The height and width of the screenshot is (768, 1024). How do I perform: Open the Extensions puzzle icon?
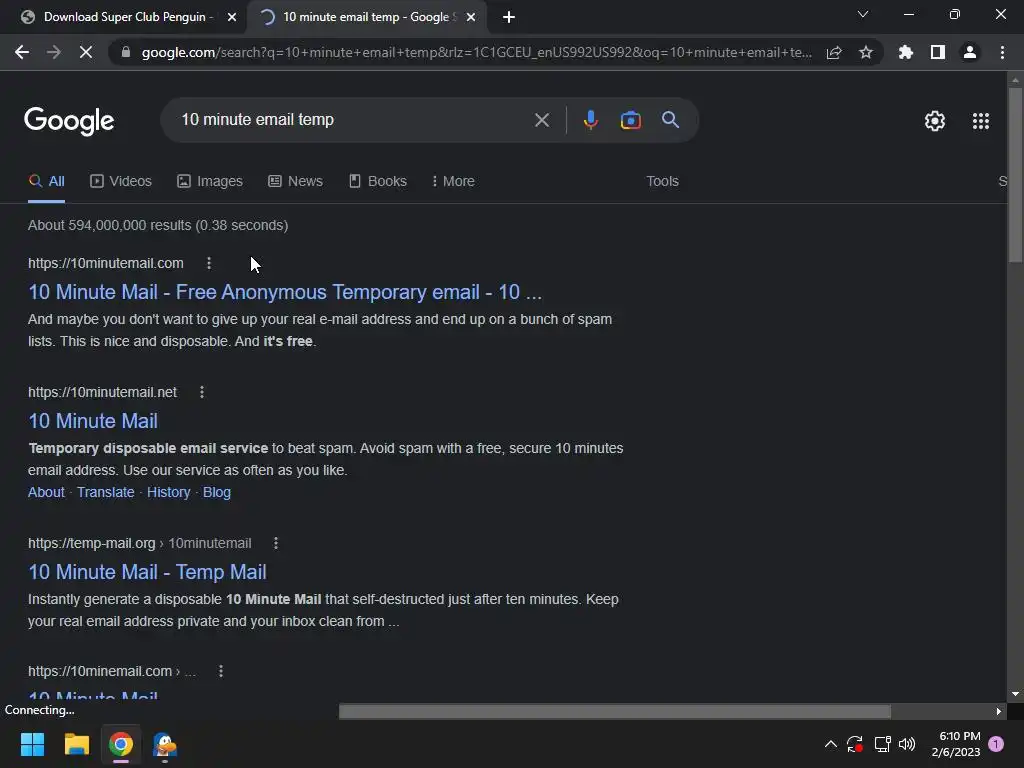pyautogui.click(x=906, y=52)
